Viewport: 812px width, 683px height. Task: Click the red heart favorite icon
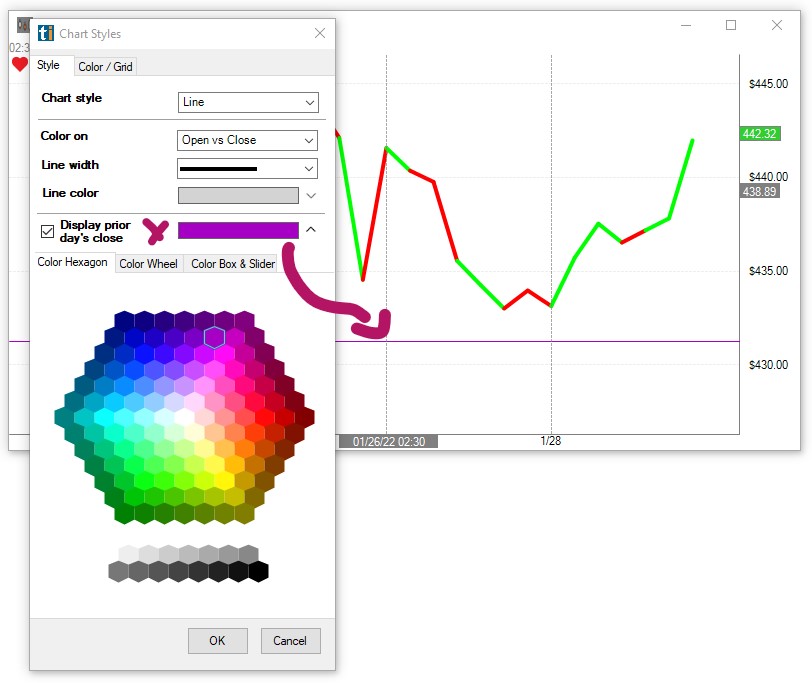20,65
